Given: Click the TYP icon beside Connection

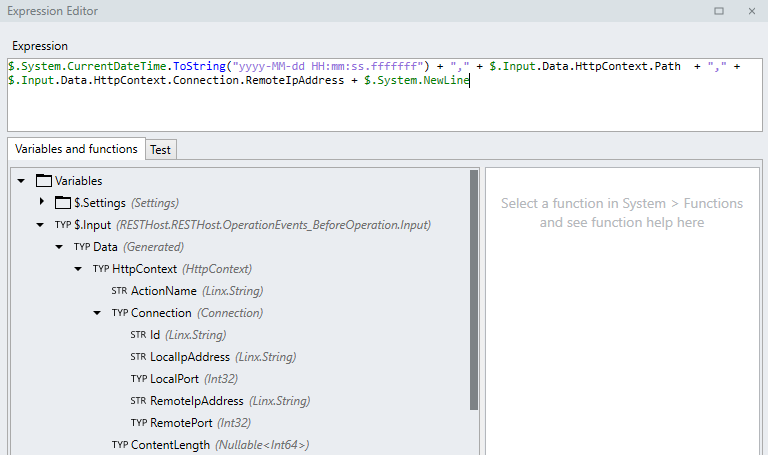Looking at the screenshot, I should point(120,313).
